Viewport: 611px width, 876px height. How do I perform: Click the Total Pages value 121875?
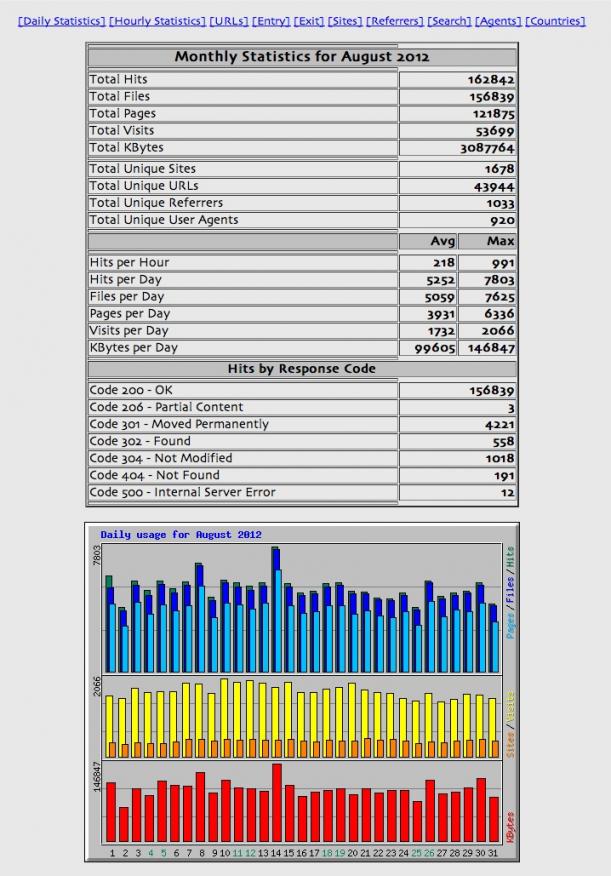pos(493,114)
